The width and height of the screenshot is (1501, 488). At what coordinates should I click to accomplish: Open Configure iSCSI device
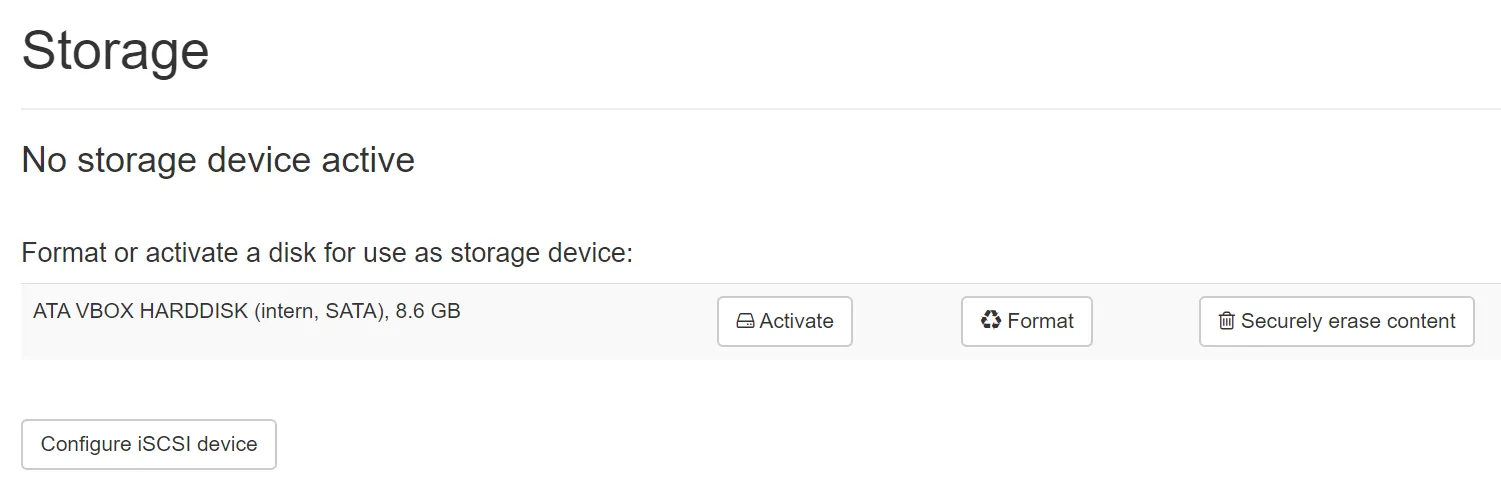(149, 444)
